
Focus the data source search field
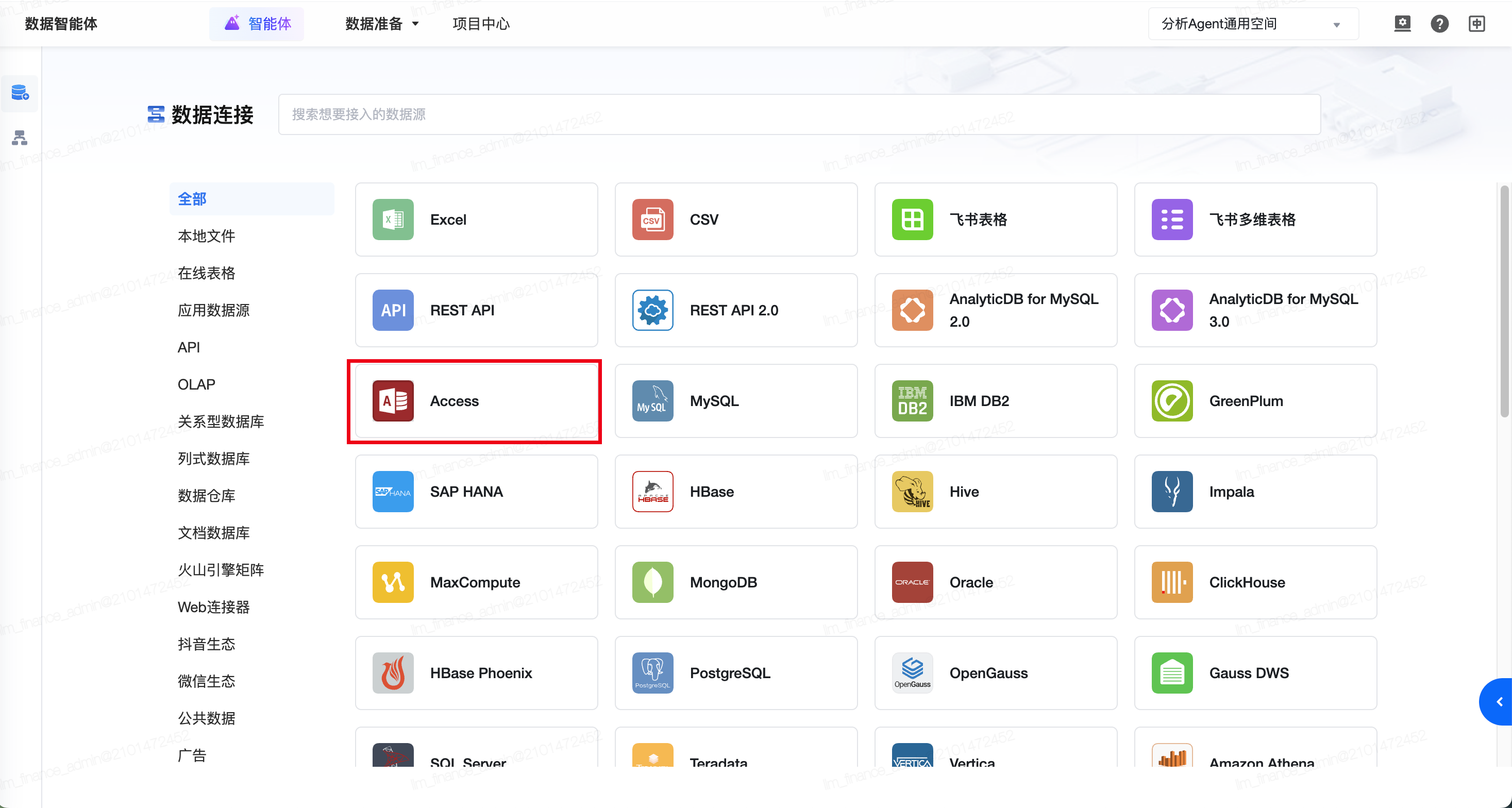click(799, 114)
